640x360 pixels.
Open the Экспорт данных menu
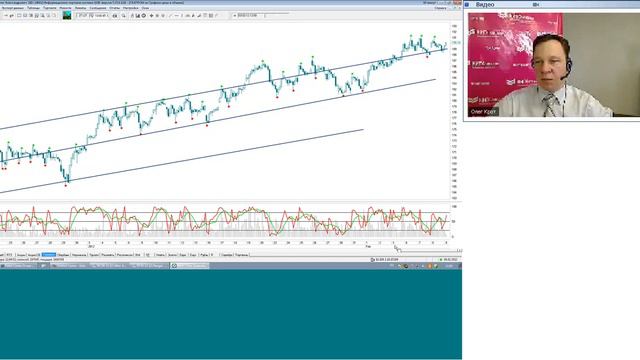tap(13, 8)
